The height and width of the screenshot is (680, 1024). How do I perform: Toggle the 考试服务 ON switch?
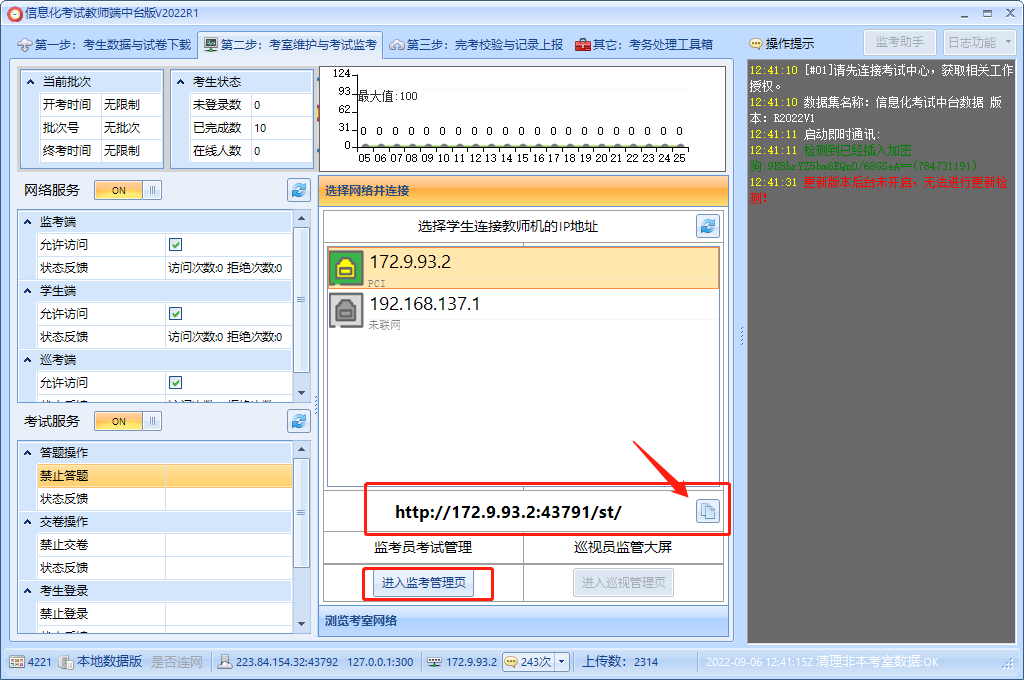click(127, 421)
